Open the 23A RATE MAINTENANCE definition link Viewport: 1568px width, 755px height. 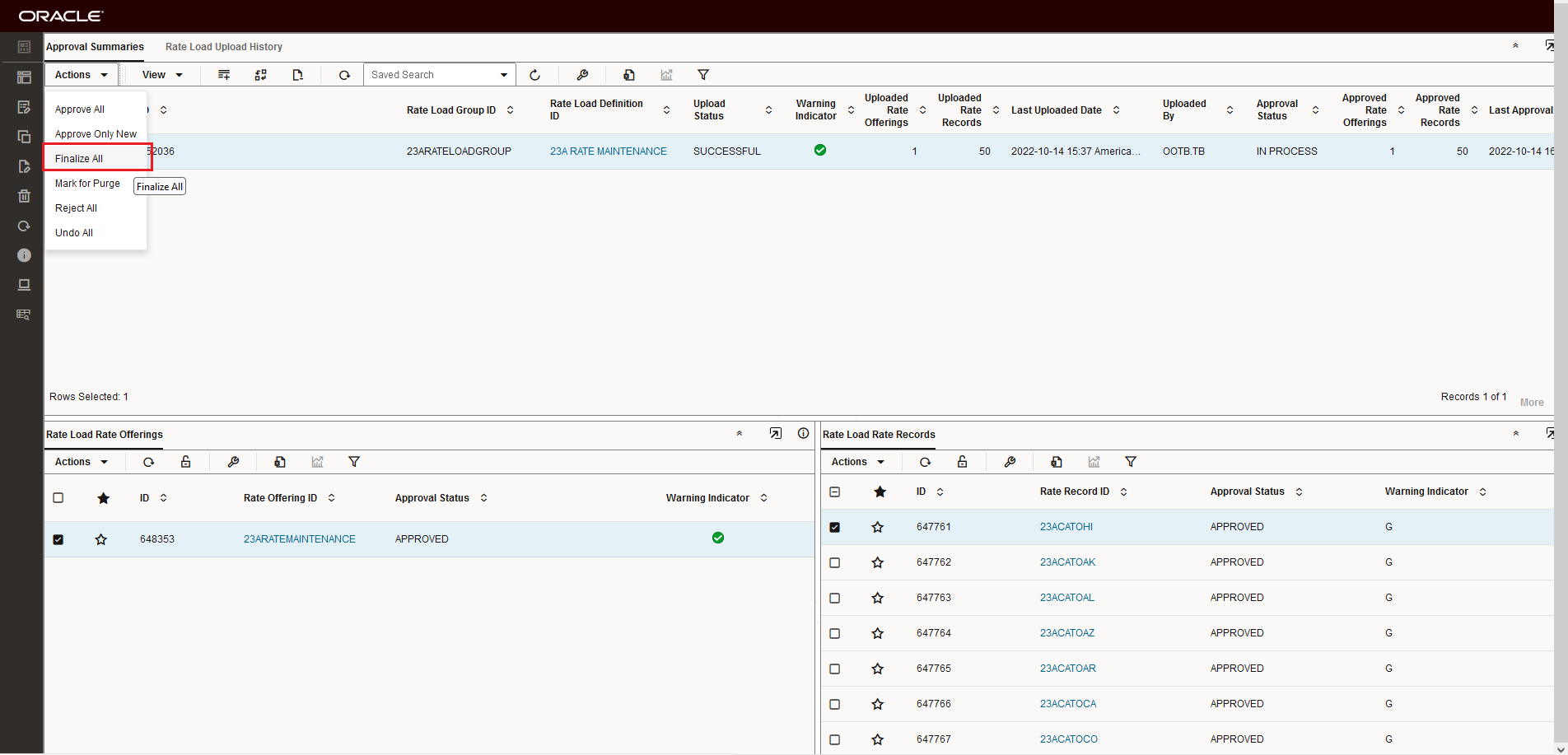click(608, 151)
